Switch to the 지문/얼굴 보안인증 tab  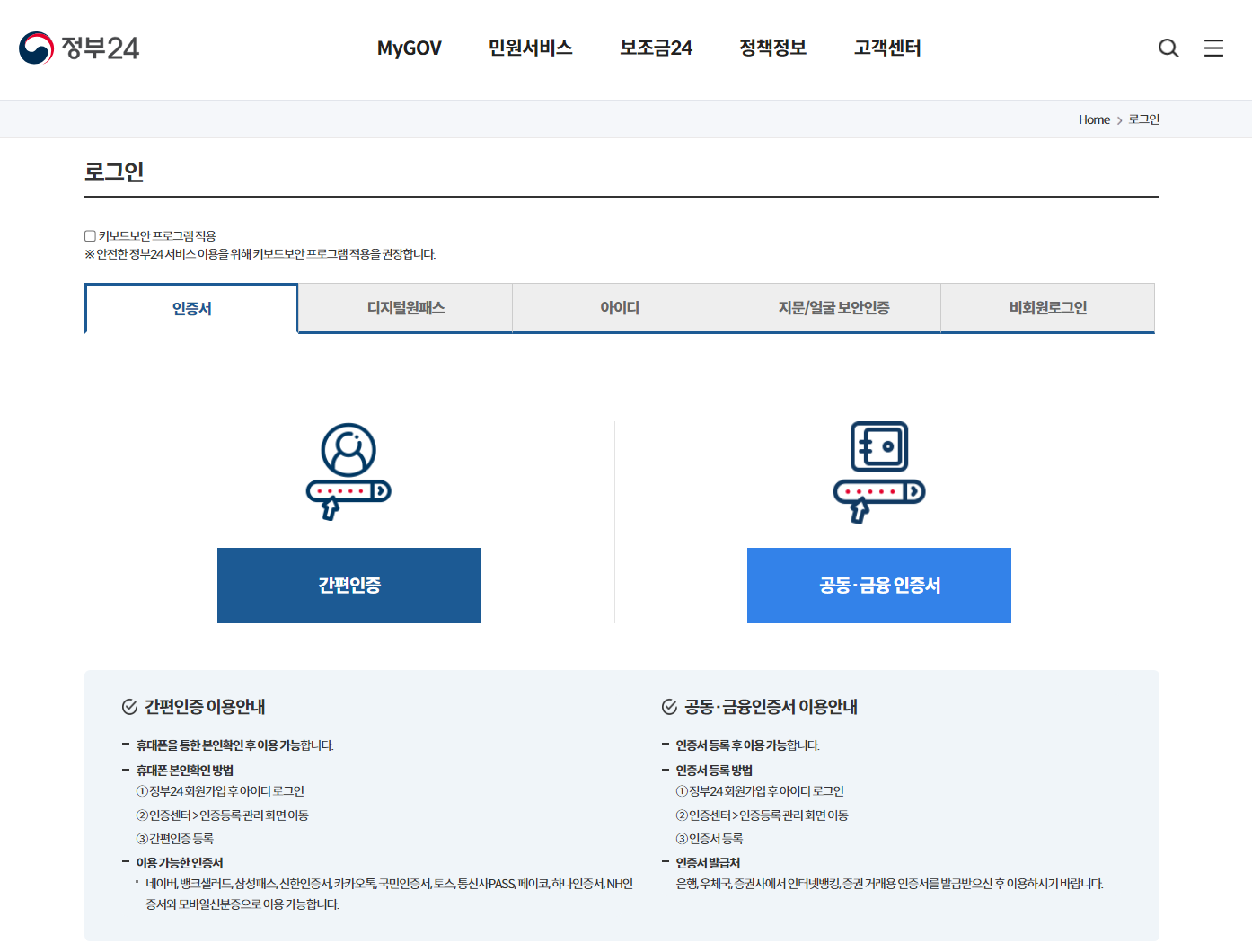(833, 308)
